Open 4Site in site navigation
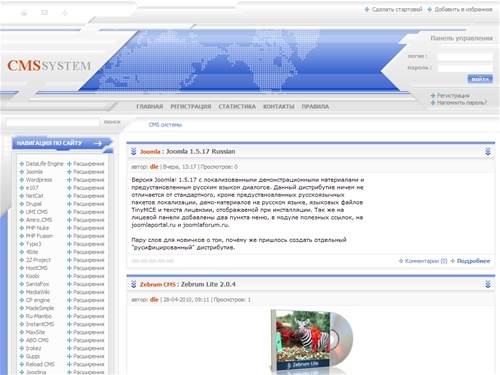This screenshot has width=500, height=375. tap(32, 252)
